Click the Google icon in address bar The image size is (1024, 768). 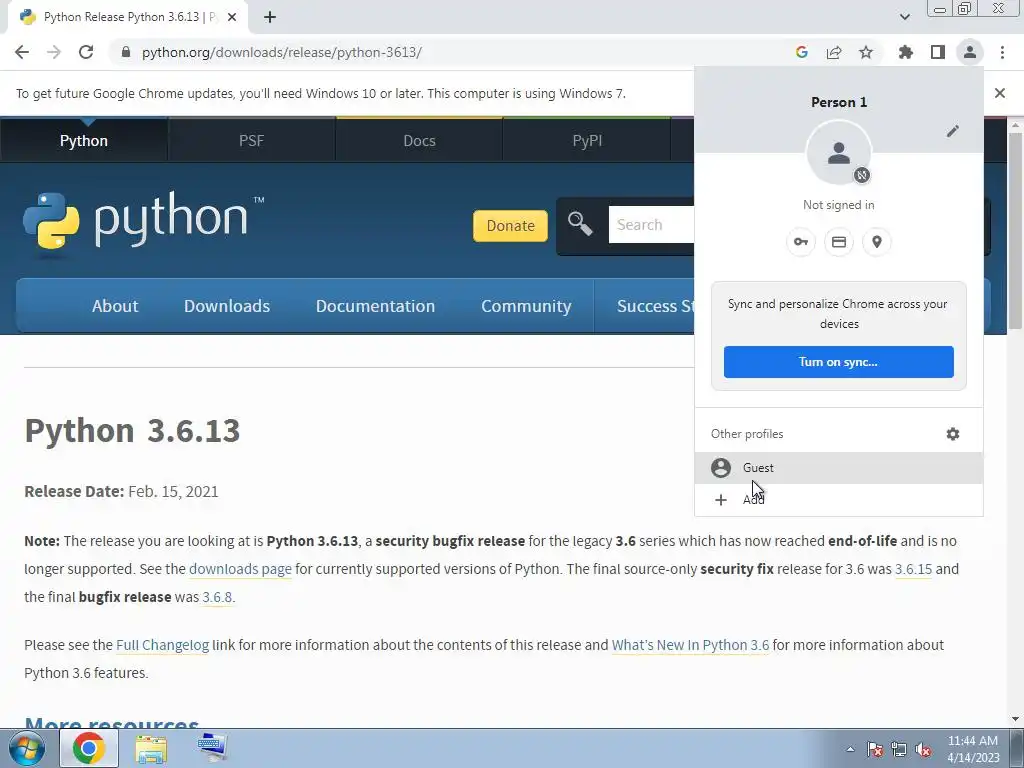pyautogui.click(x=802, y=52)
